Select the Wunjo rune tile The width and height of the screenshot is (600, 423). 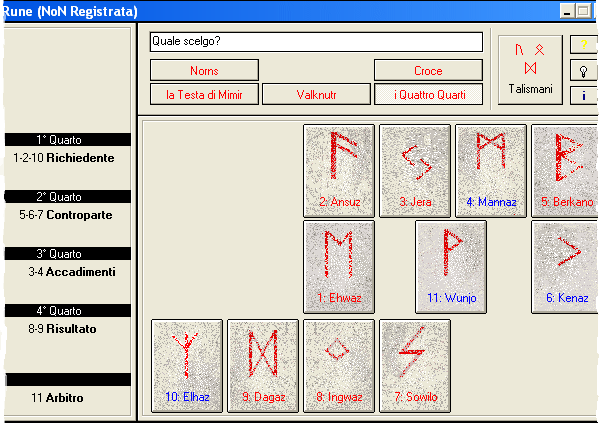pos(451,266)
